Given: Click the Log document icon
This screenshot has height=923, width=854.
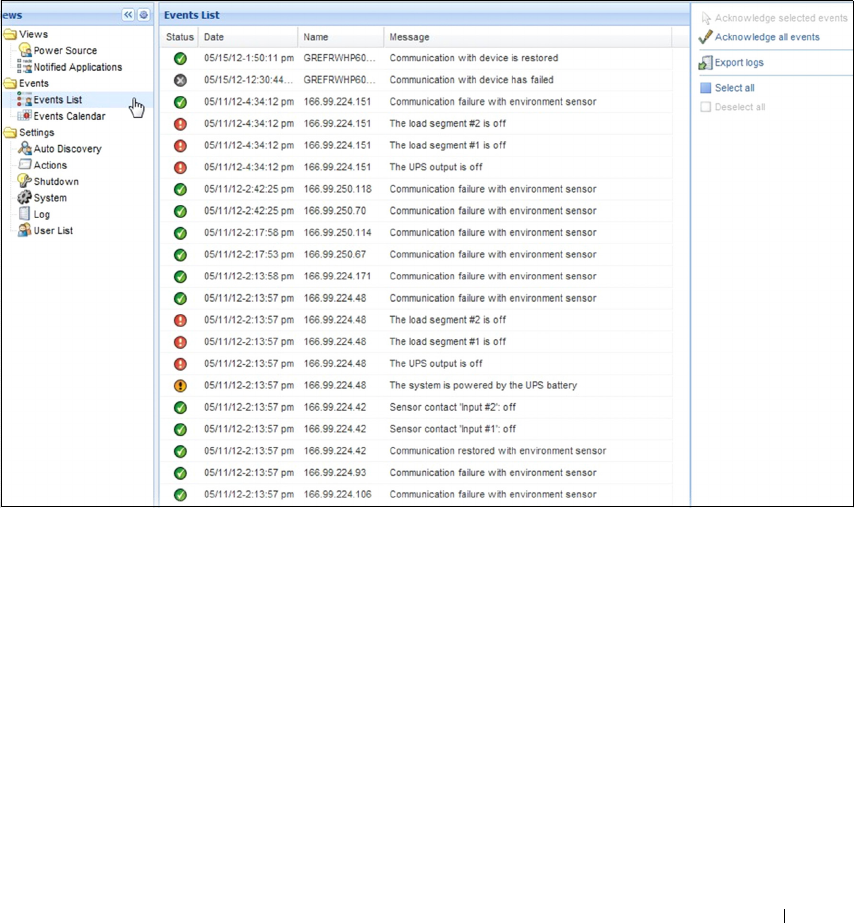Looking at the screenshot, I should 25,214.
